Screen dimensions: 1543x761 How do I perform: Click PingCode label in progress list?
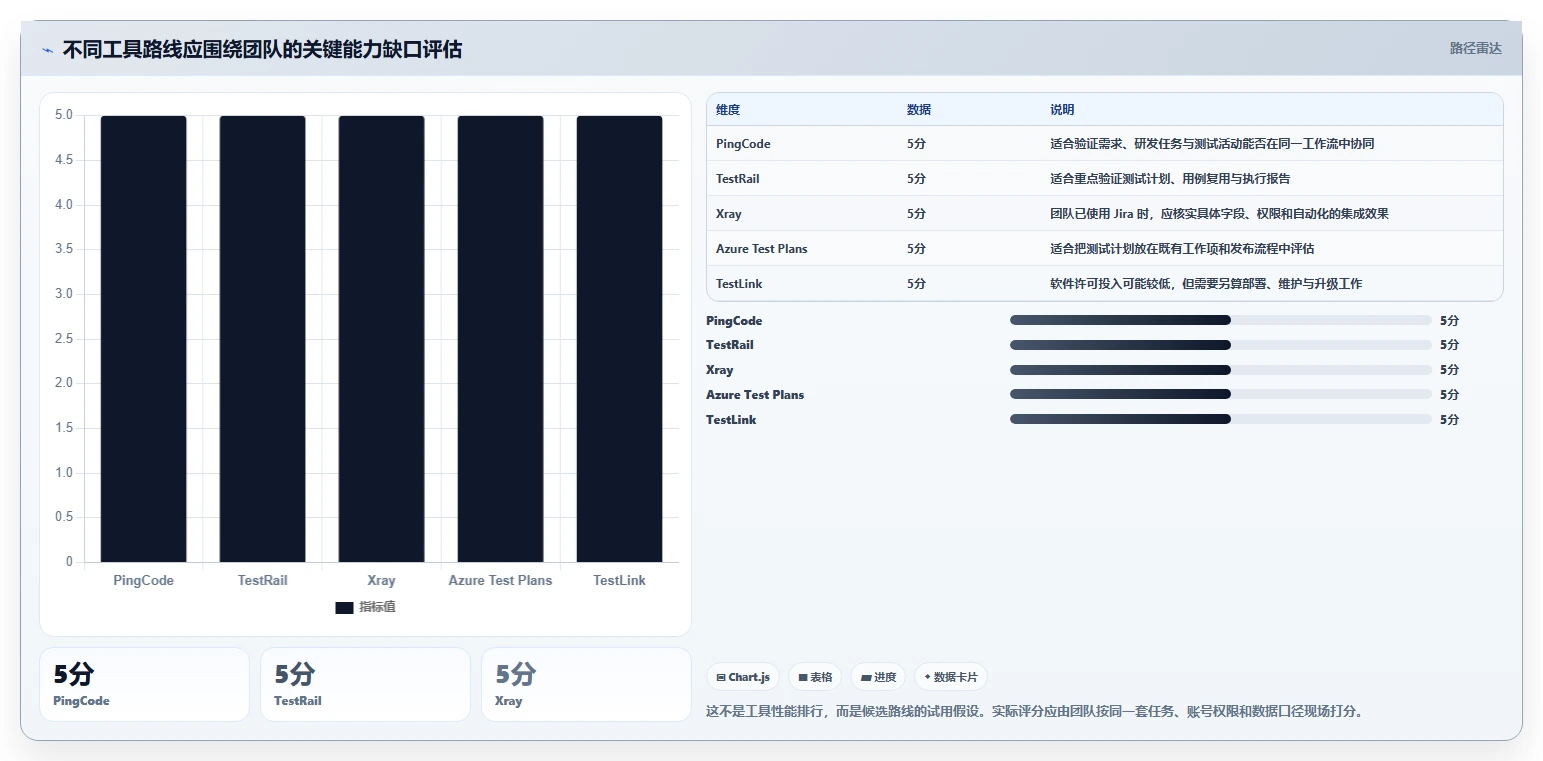[x=734, y=321]
